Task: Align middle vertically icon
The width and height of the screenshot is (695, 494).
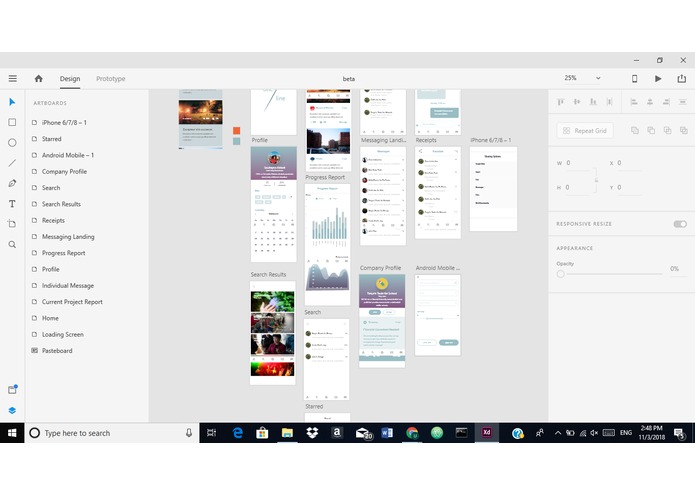Action: pos(577,102)
